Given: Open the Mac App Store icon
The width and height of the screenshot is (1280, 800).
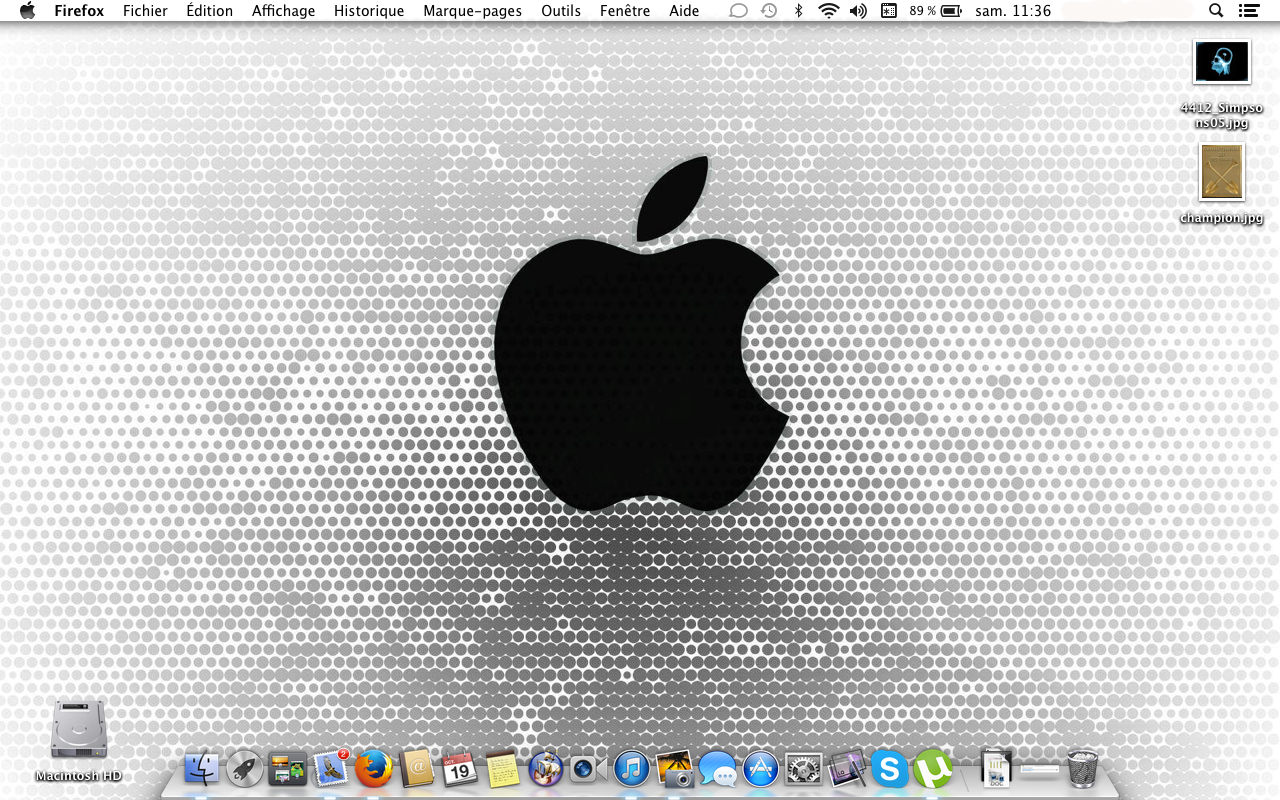Looking at the screenshot, I should [x=761, y=768].
